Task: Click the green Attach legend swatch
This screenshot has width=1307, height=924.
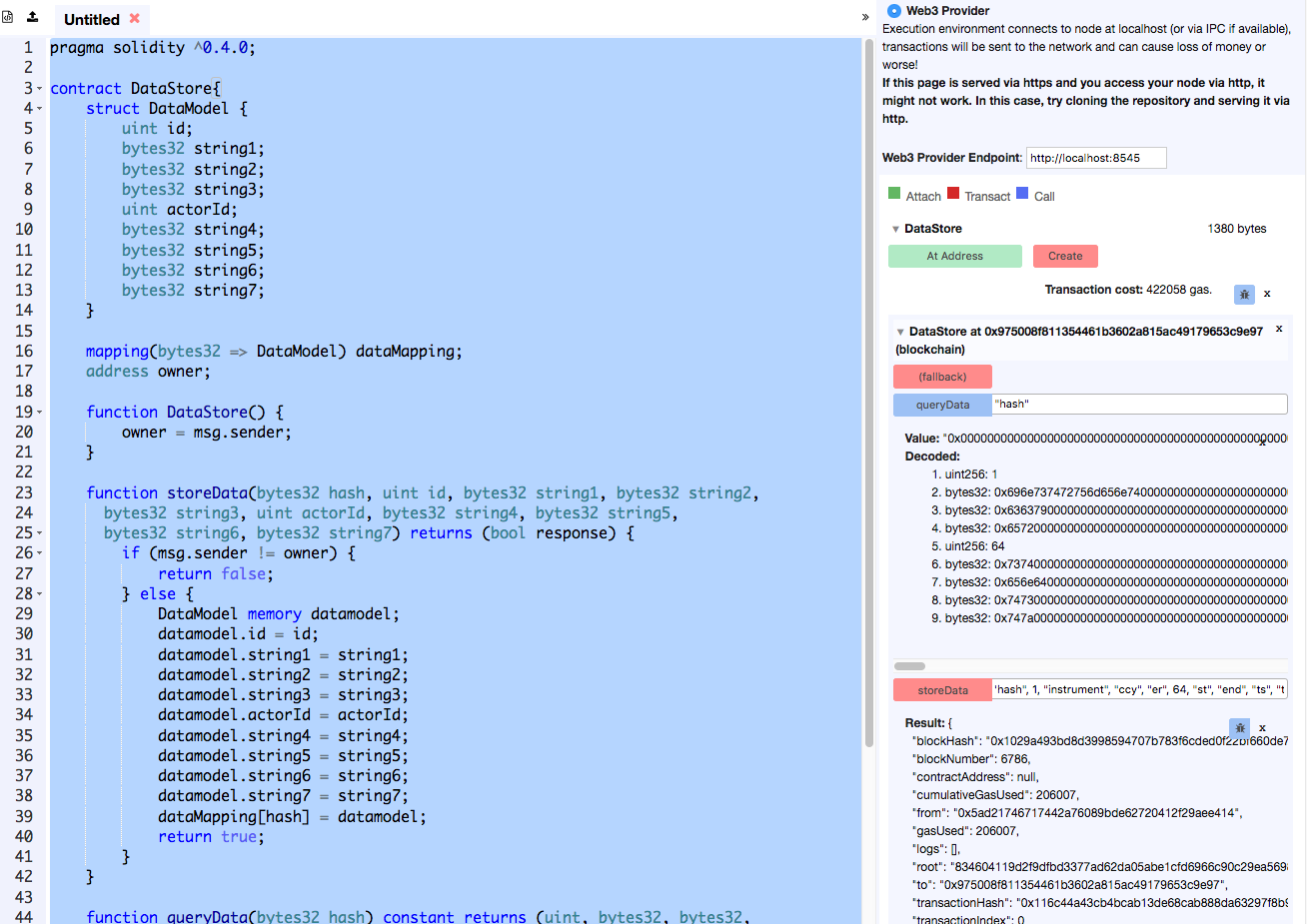Action: pyautogui.click(x=894, y=193)
